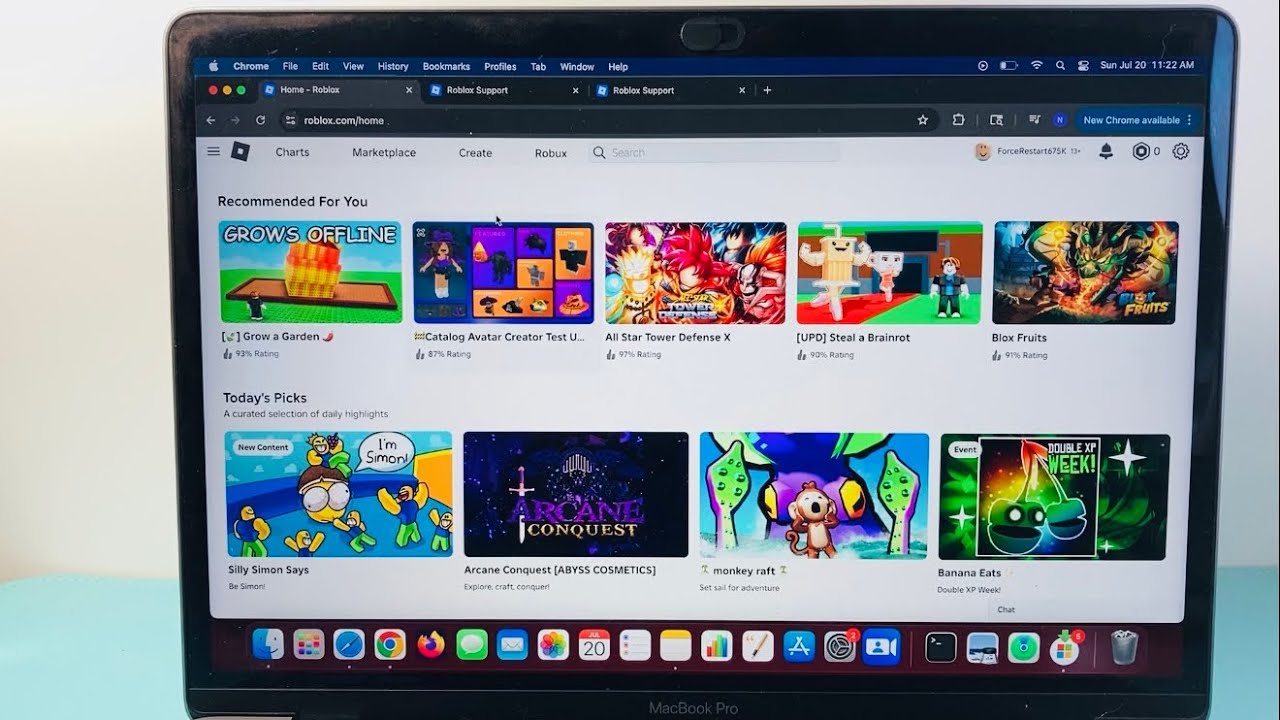Open the History menu
This screenshot has height=720, width=1280.
click(393, 66)
